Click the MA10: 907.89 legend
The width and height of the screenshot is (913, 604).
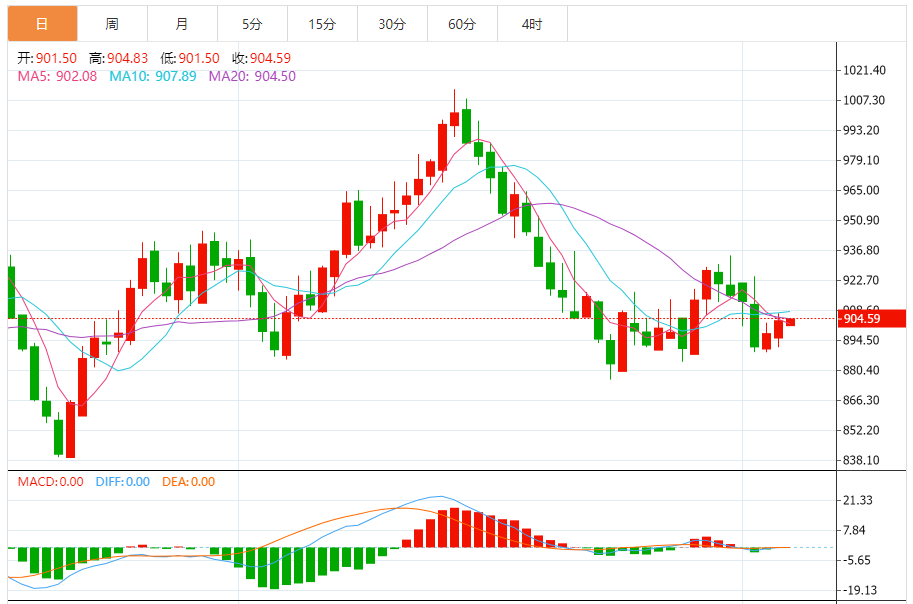pyautogui.click(x=153, y=76)
